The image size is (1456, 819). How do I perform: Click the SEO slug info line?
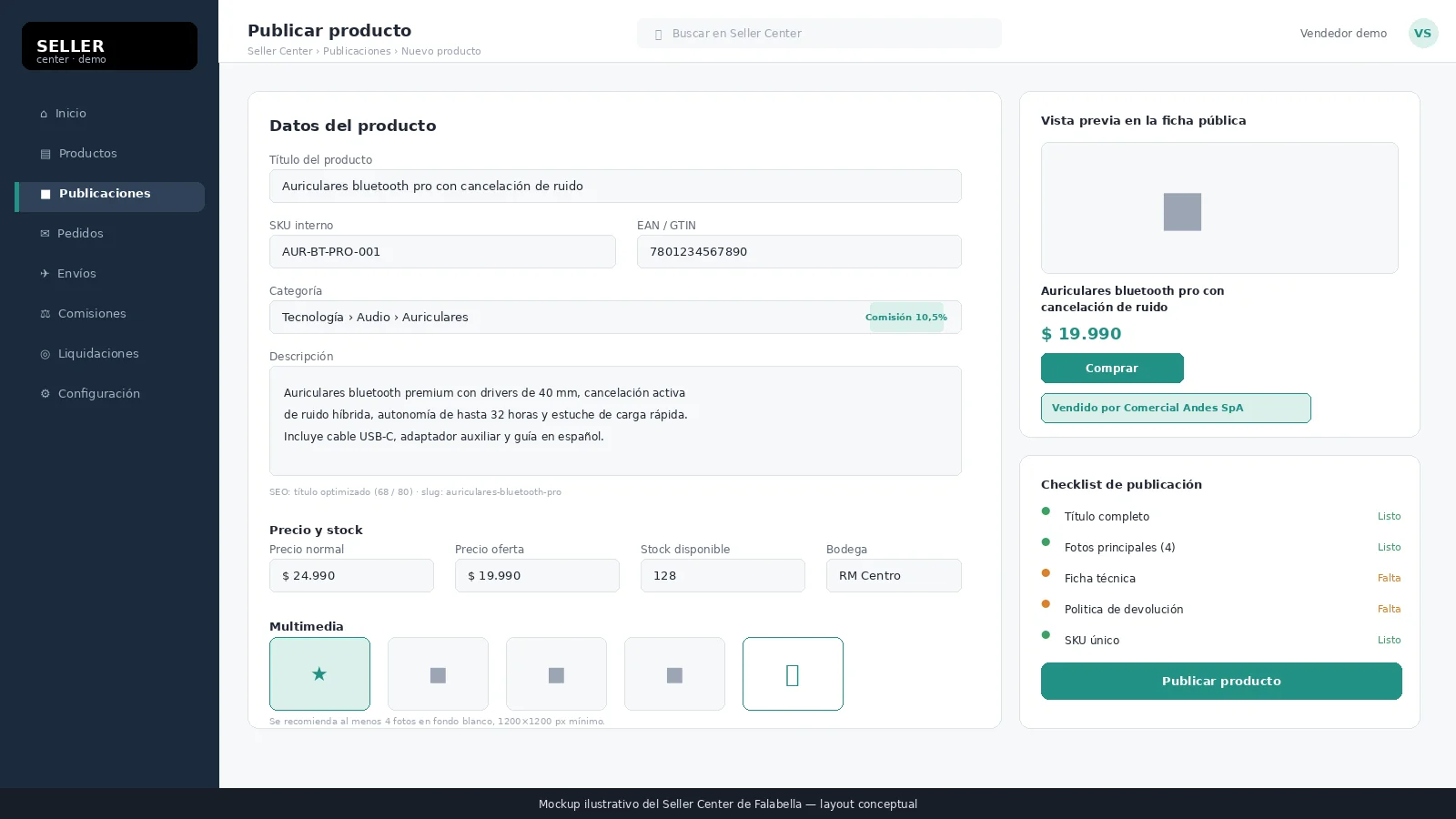click(415, 492)
